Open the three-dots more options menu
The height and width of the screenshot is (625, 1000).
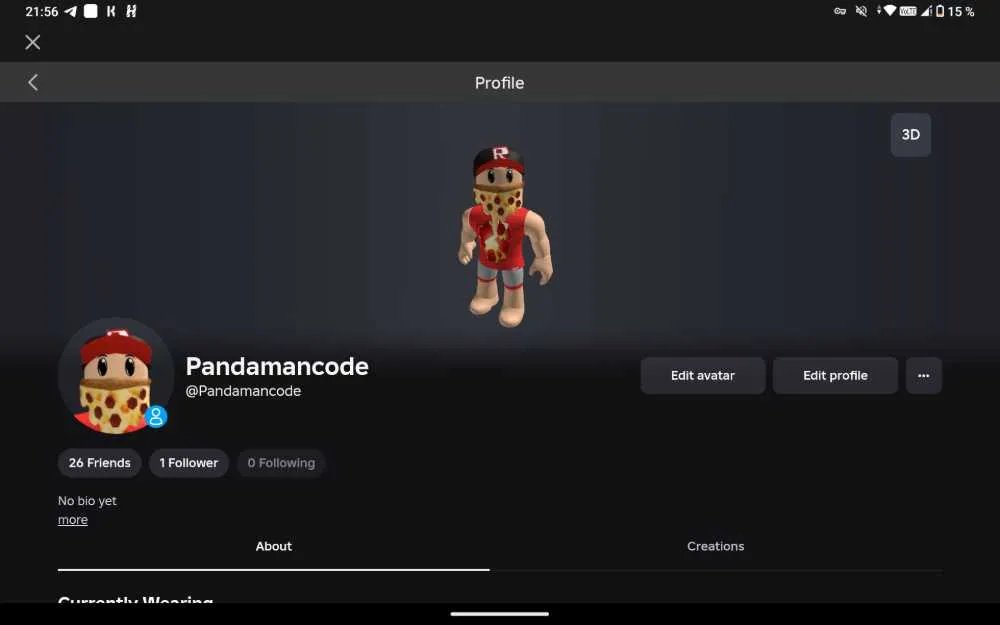923,376
